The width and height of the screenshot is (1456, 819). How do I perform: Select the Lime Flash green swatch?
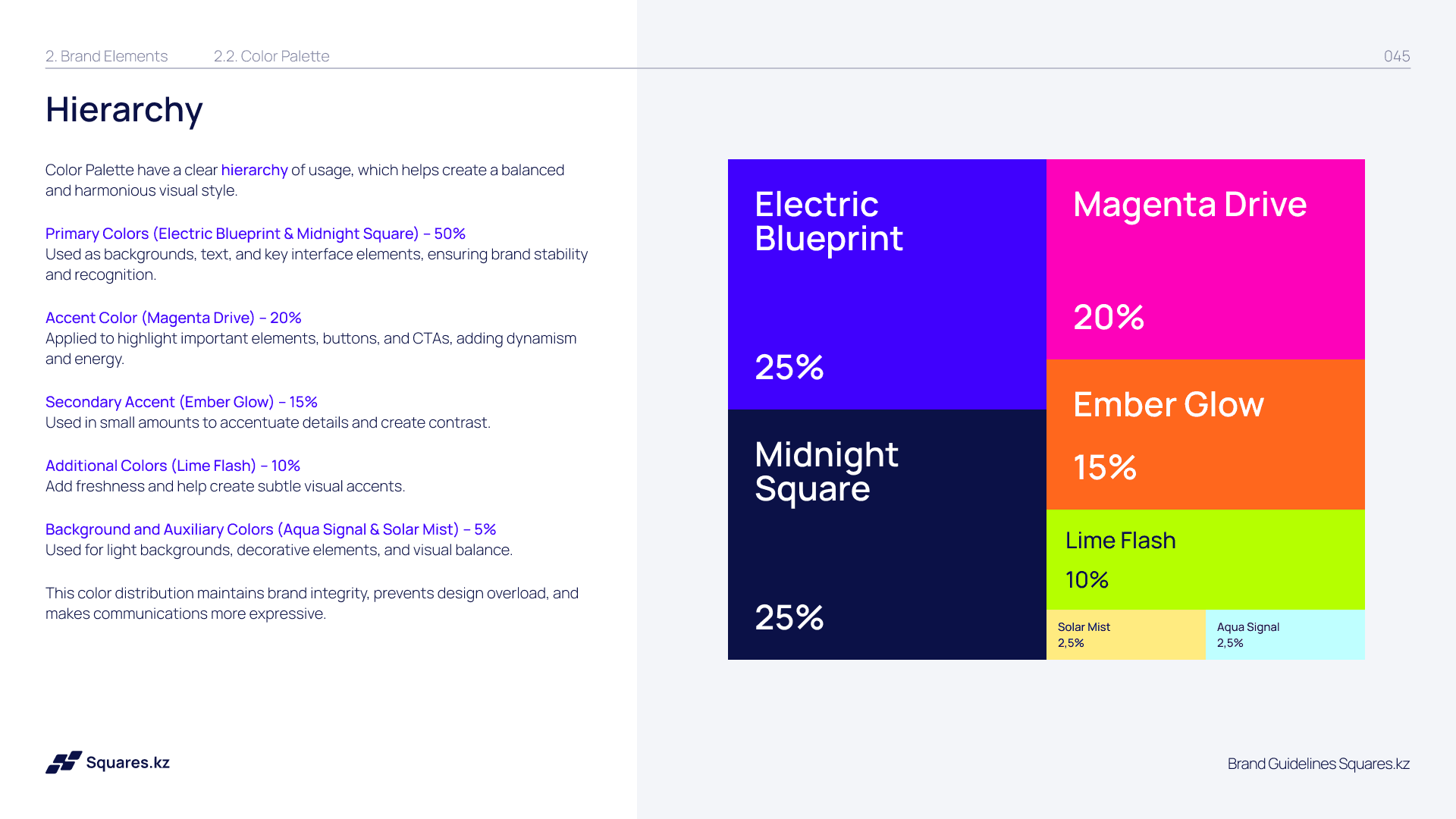click(x=1206, y=560)
